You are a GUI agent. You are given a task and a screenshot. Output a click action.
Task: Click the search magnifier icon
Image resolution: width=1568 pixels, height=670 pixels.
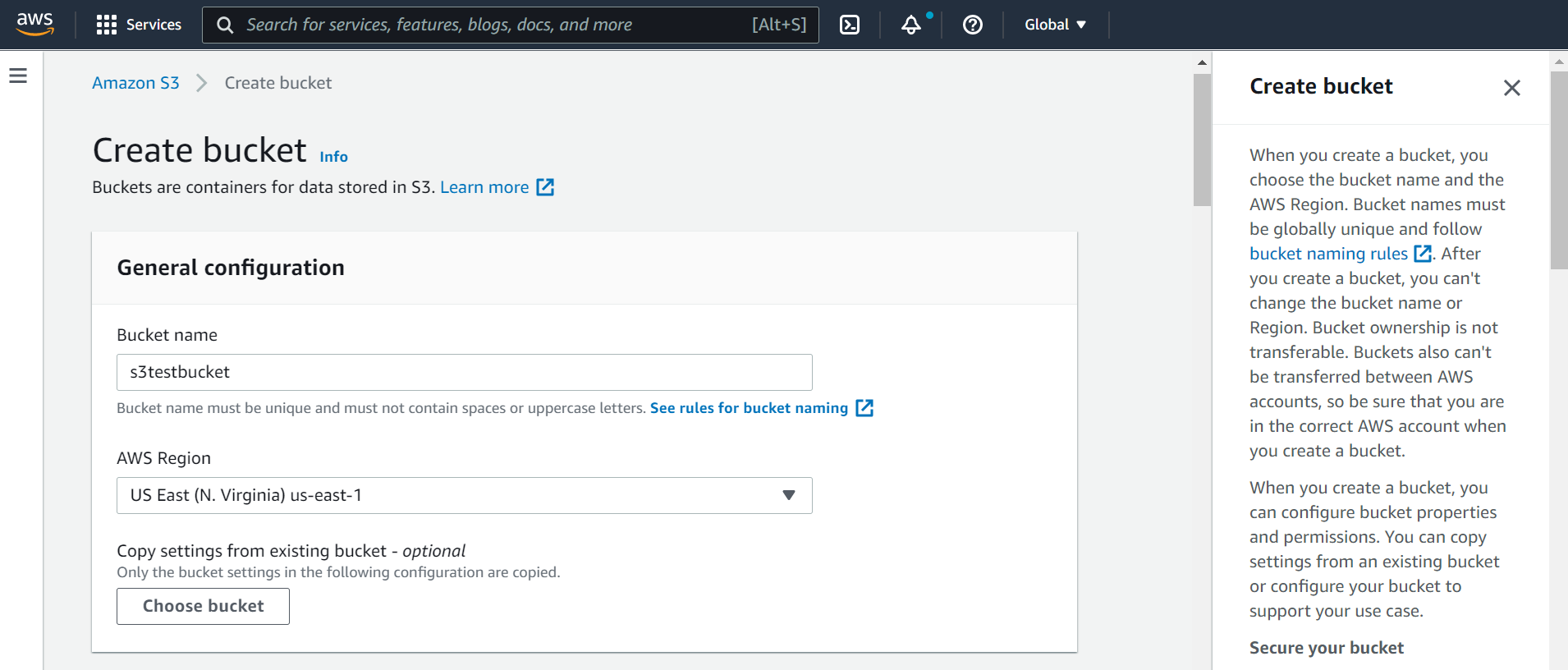tap(225, 25)
